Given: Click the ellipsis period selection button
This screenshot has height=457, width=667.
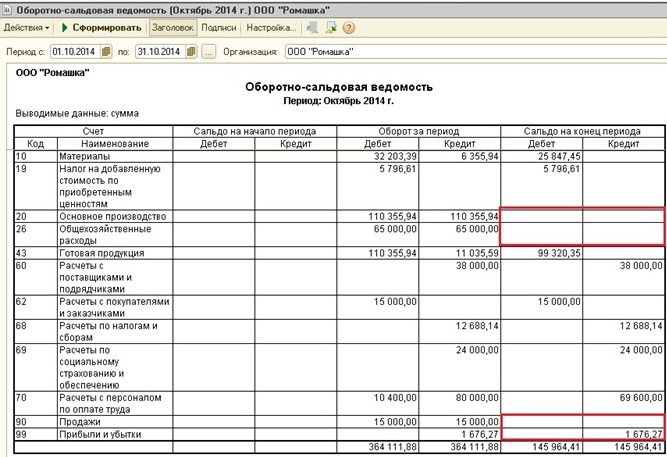Looking at the screenshot, I should (208, 52).
